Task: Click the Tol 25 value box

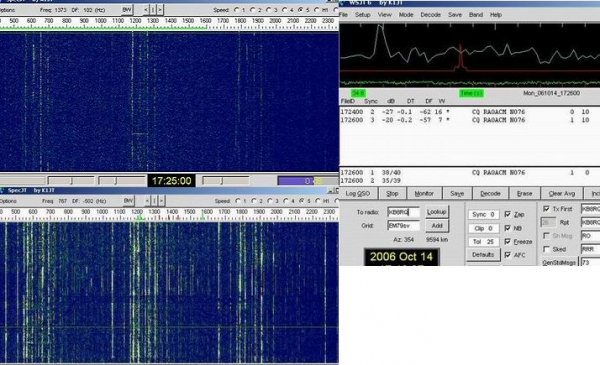Action: (483, 242)
